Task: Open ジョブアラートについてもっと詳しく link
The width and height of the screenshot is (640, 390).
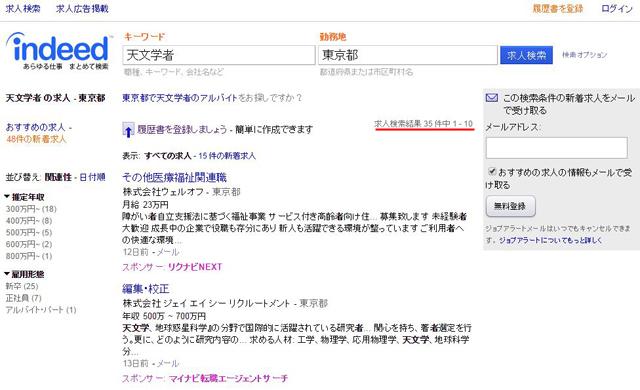Action: (x=550, y=240)
